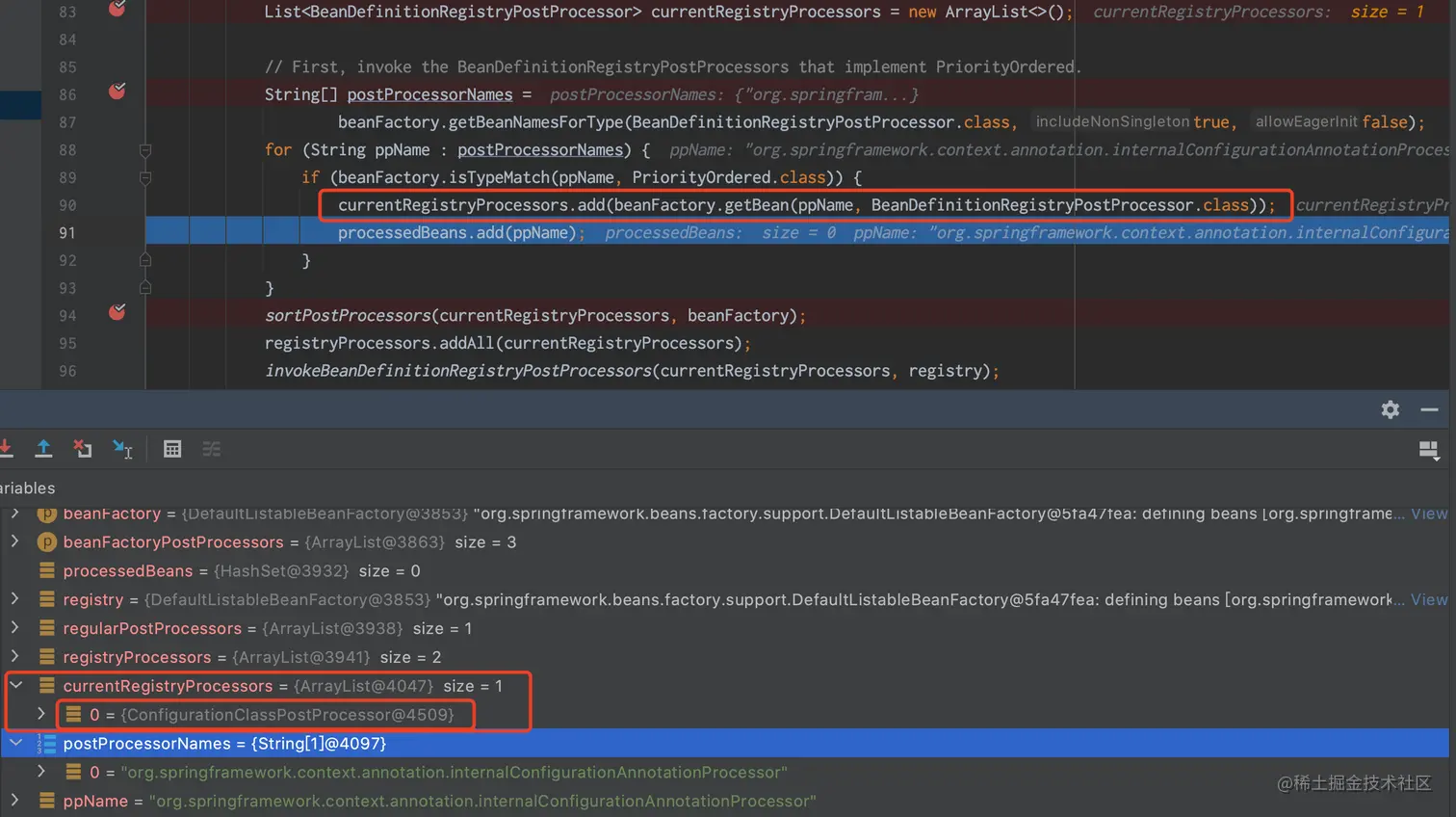Click the beanFactory parameter icon
The height and width of the screenshot is (817, 1456).
46,514
